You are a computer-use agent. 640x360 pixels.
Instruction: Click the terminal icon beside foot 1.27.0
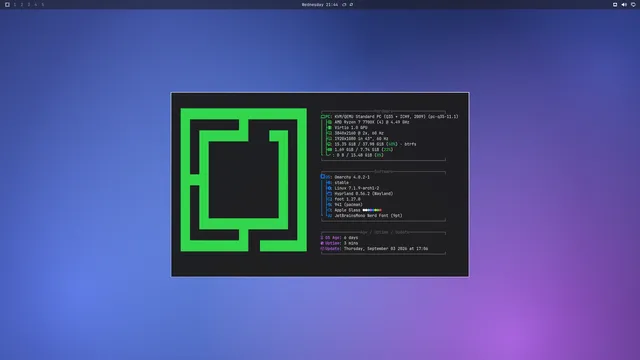330,199
